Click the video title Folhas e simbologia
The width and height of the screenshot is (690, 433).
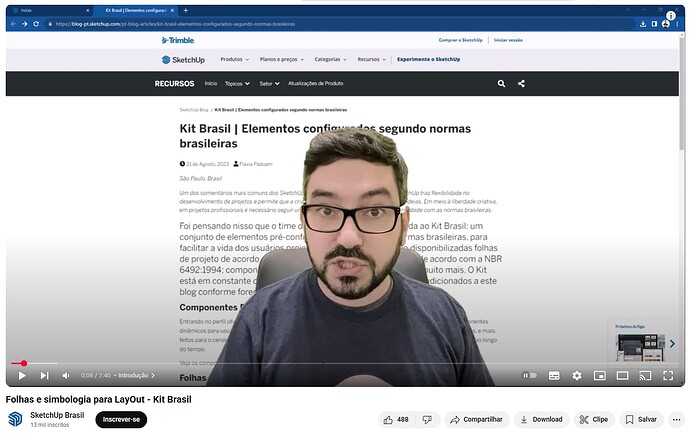pyautogui.click(x=99, y=399)
